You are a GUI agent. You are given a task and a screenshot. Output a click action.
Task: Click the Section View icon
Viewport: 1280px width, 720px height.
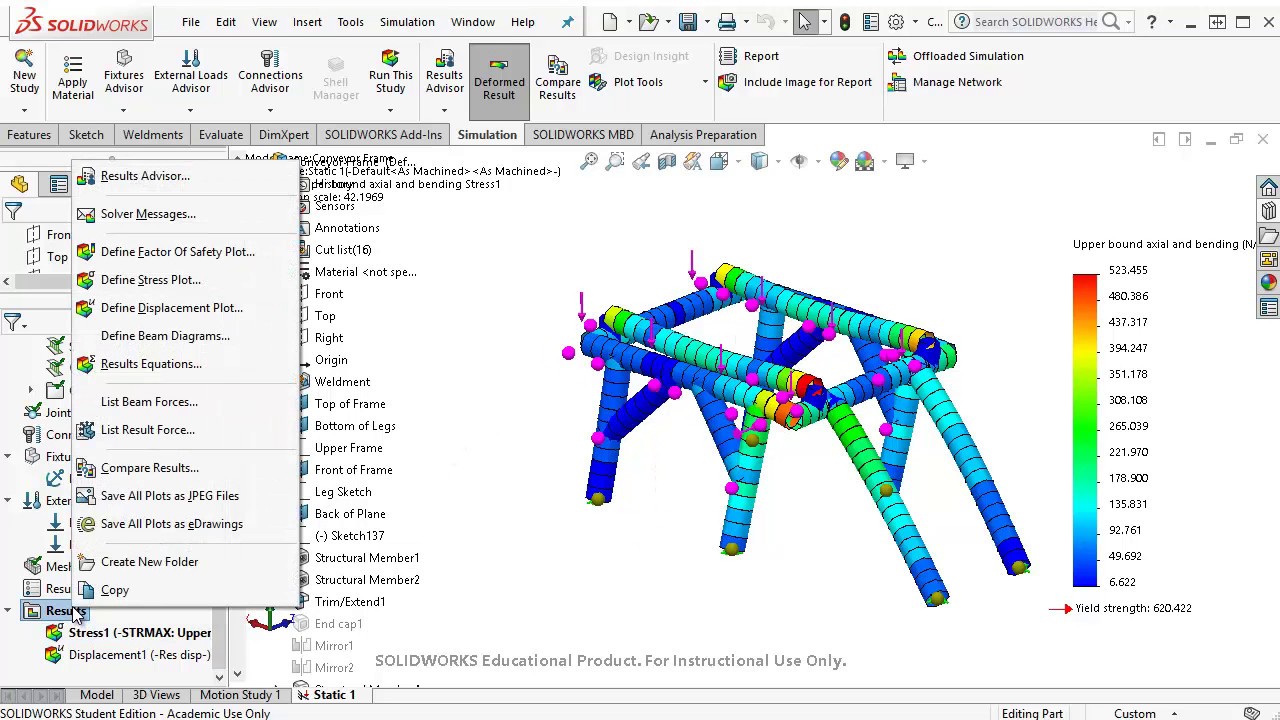click(667, 161)
